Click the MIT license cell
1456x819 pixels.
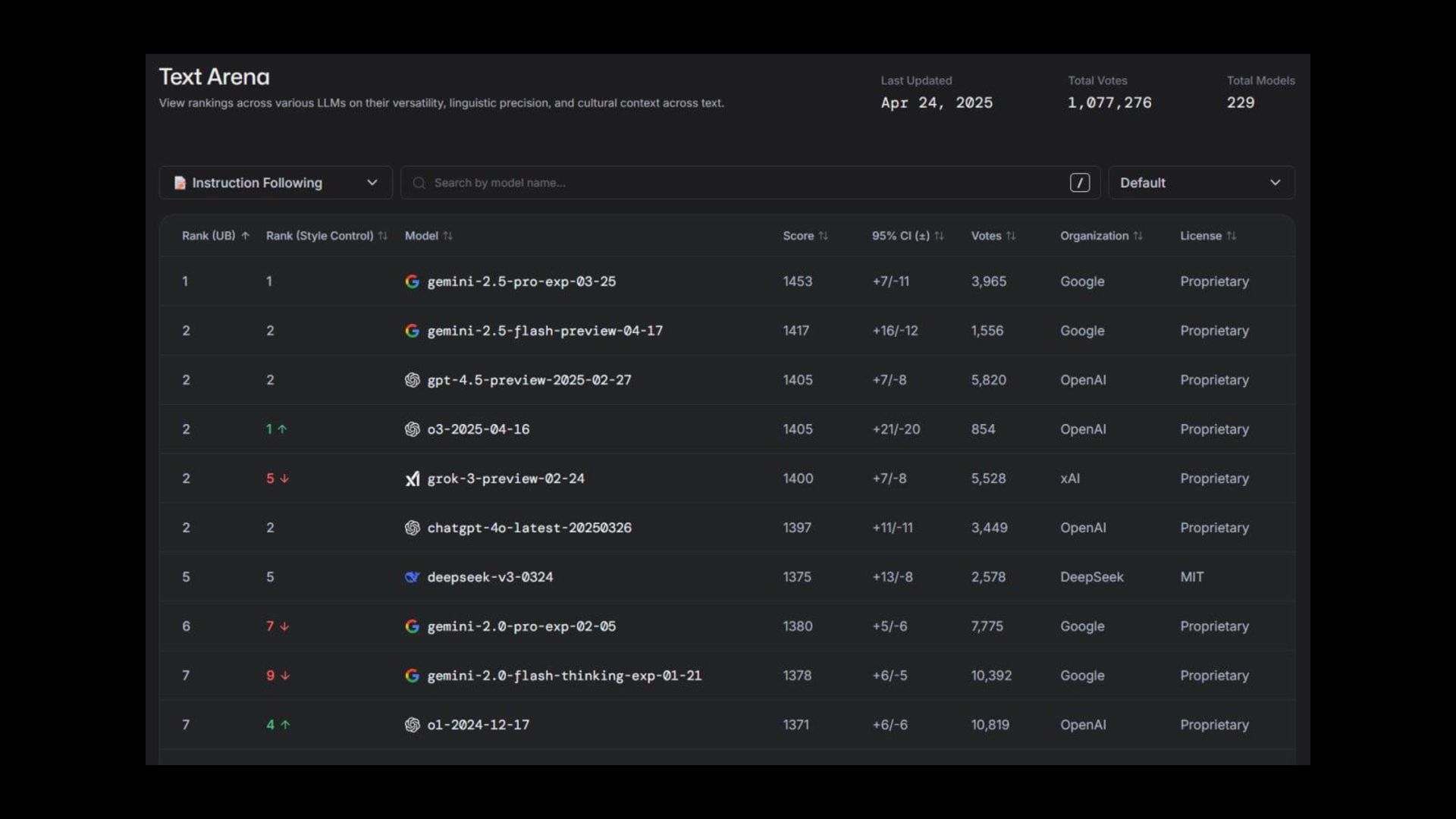point(1191,577)
